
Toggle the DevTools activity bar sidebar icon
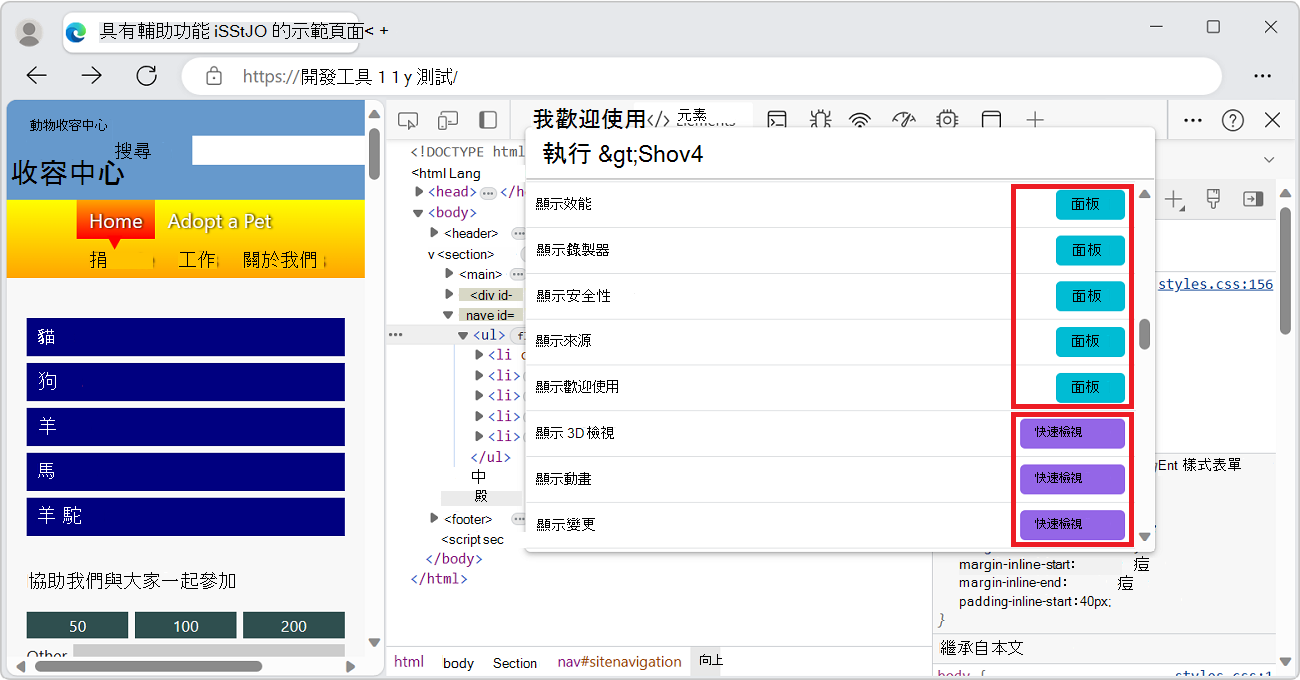[488, 120]
